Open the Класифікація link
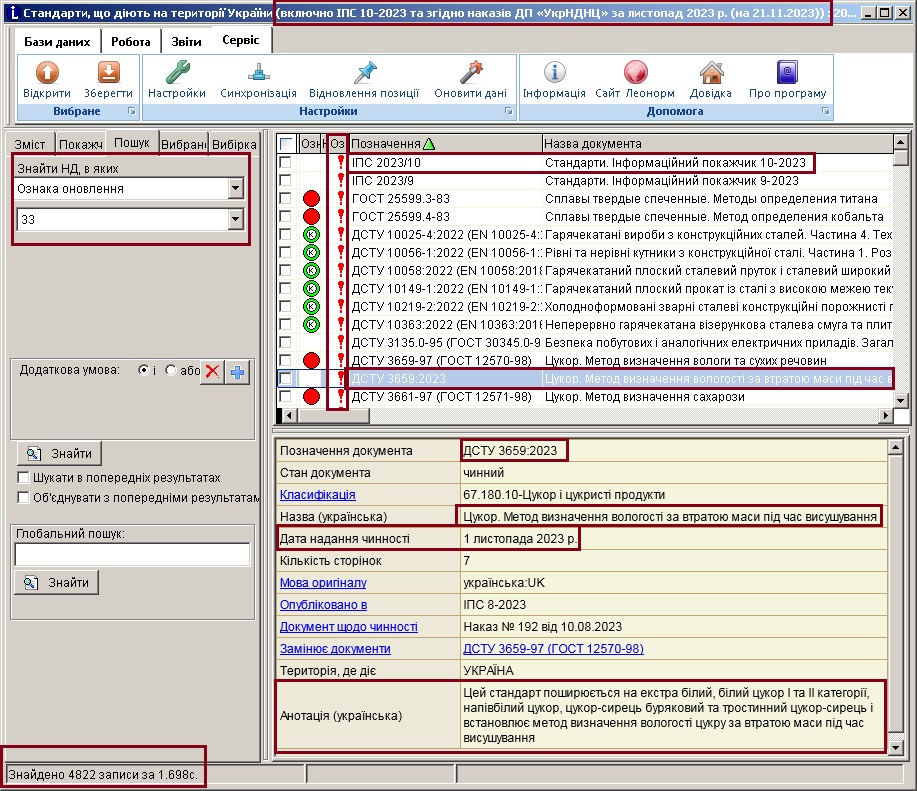 coord(317,495)
